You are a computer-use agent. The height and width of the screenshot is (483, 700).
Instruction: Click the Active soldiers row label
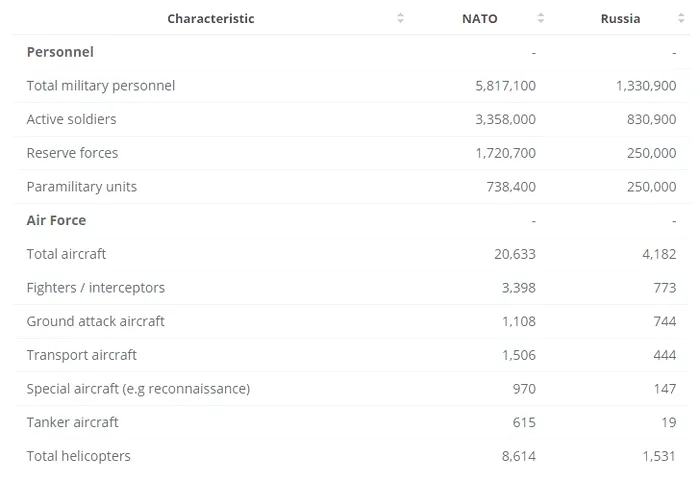71,119
